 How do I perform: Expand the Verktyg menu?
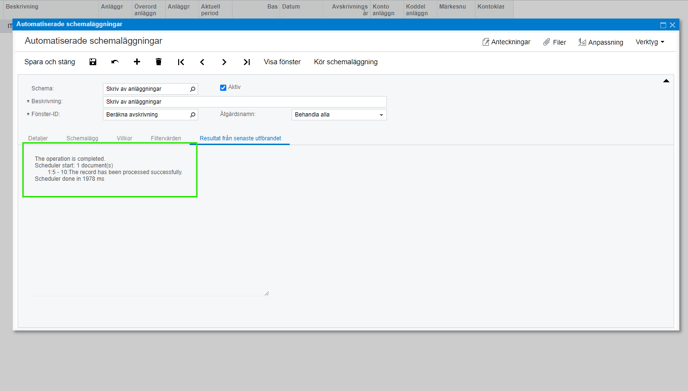click(x=650, y=42)
